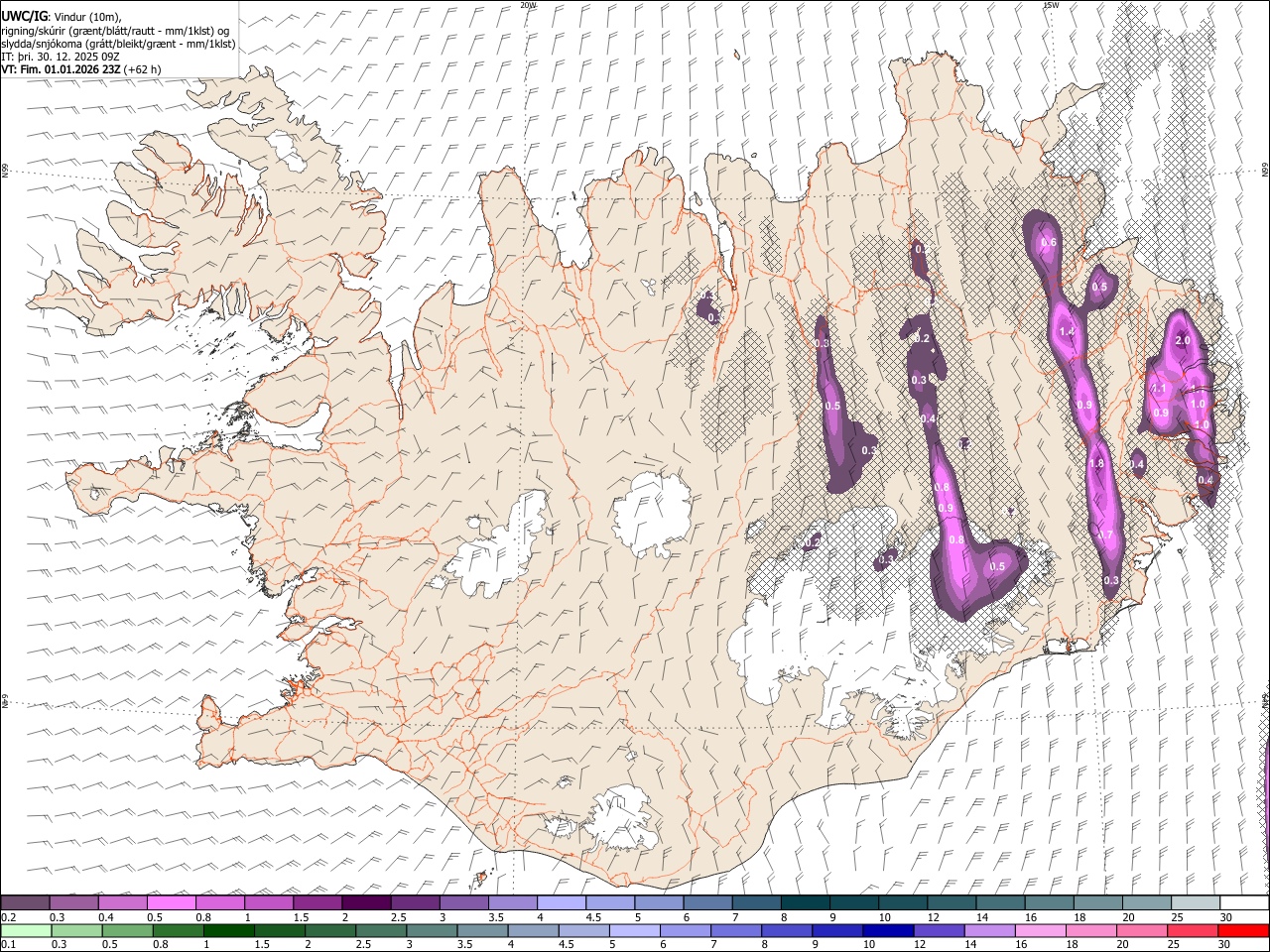Screen dimensions: 1270x952
Task: Click the 0.6 snowfall value on the map
Action: click(x=1048, y=243)
